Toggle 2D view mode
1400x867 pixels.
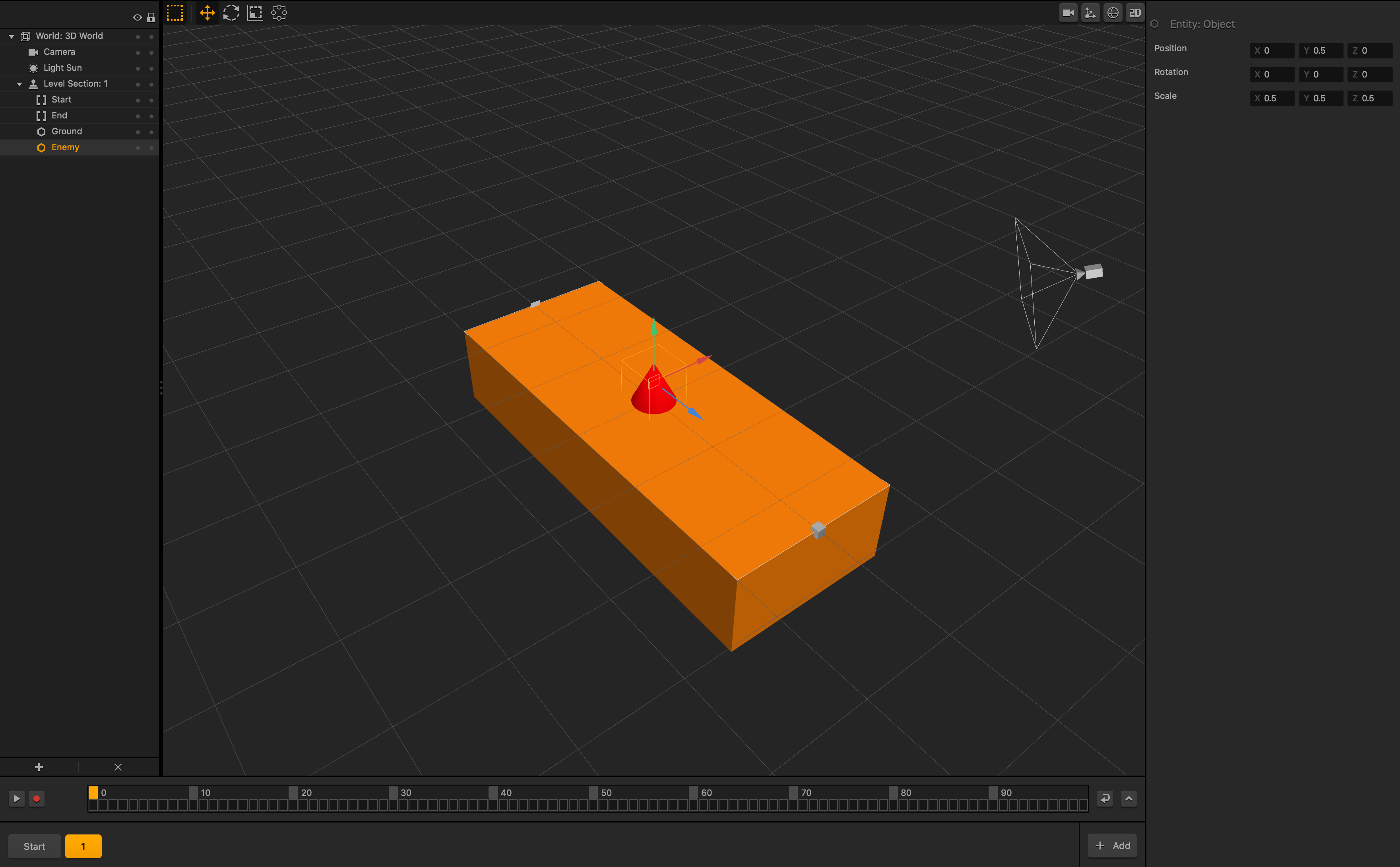point(1134,13)
